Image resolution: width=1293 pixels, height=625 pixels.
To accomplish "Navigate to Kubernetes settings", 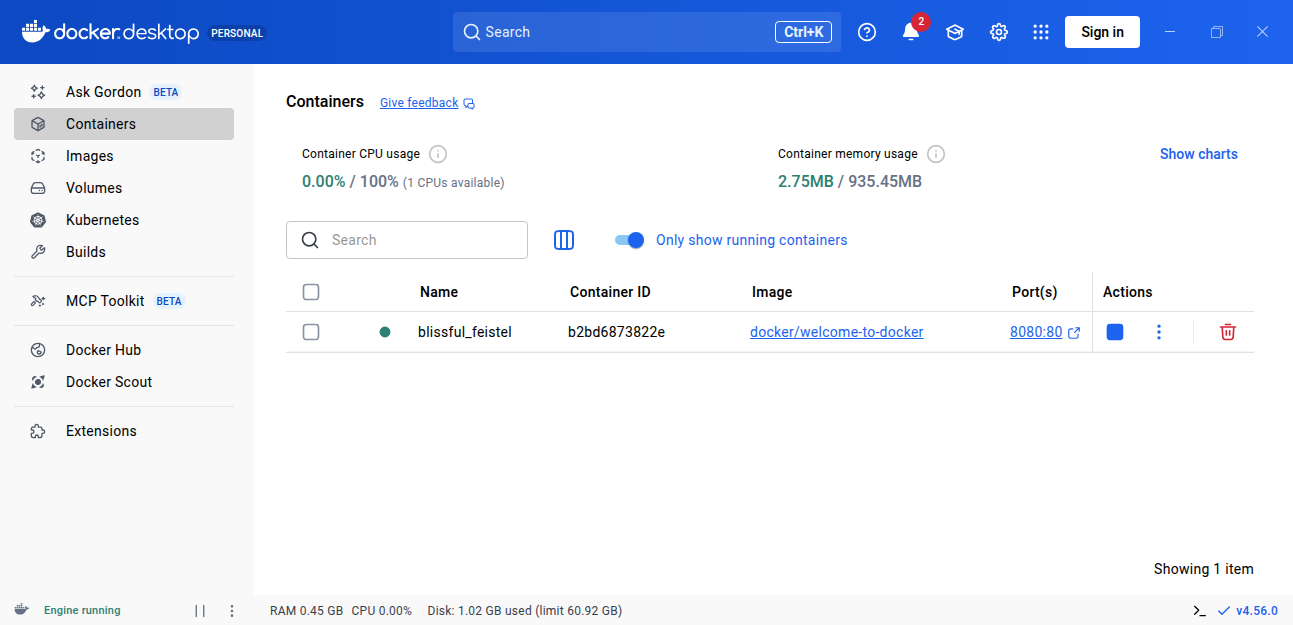I will coord(102,219).
